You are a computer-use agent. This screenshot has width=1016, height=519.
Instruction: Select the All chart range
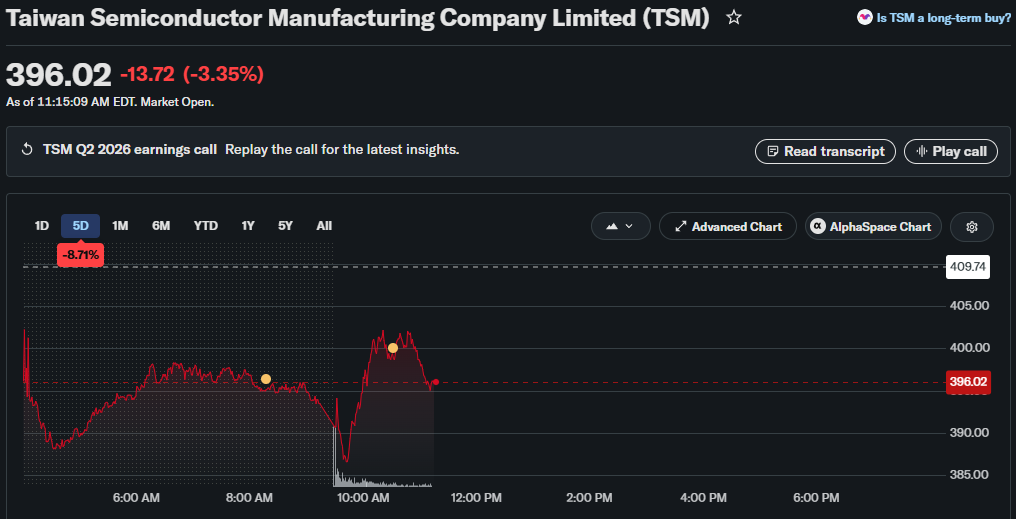click(x=324, y=226)
